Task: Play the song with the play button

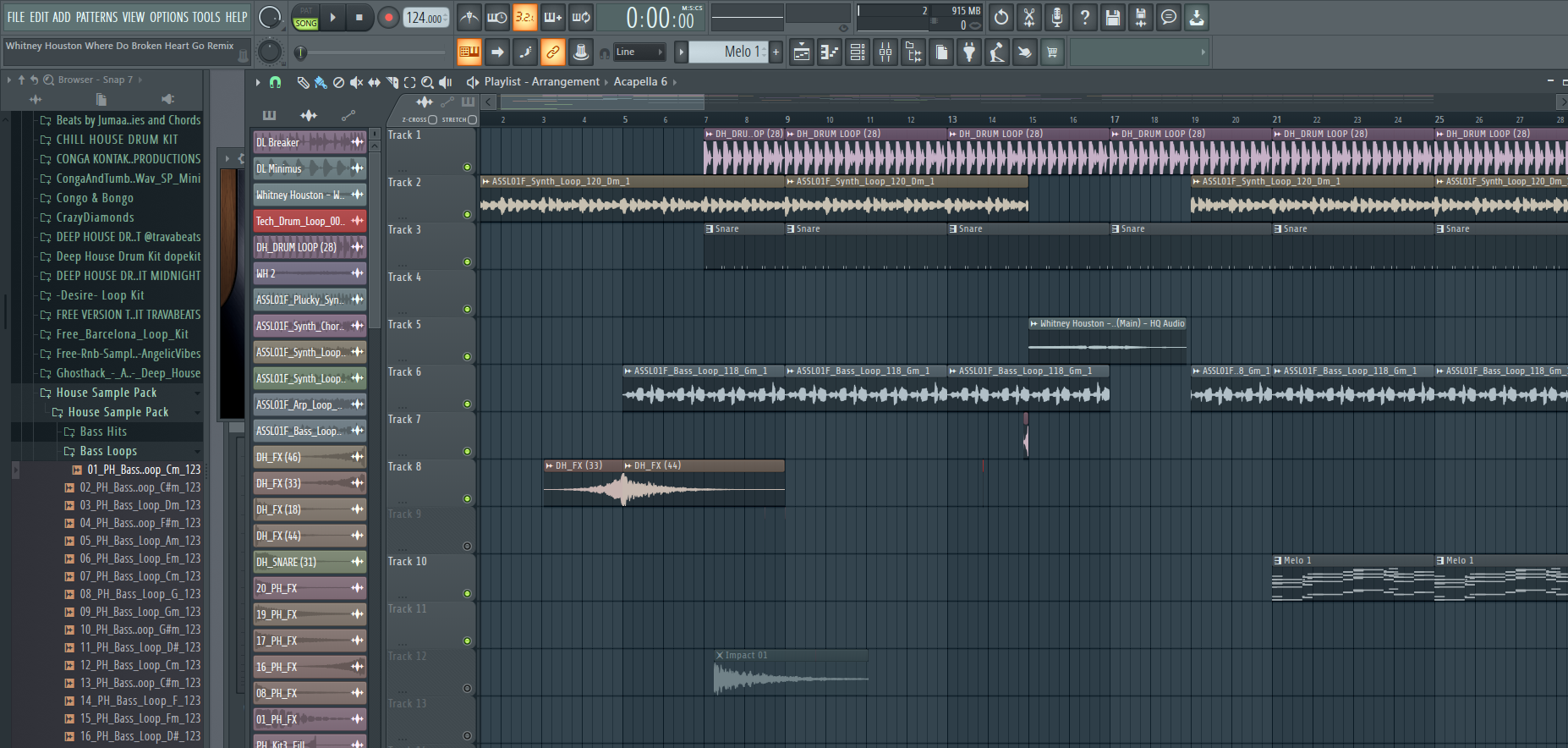Action: point(333,17)
